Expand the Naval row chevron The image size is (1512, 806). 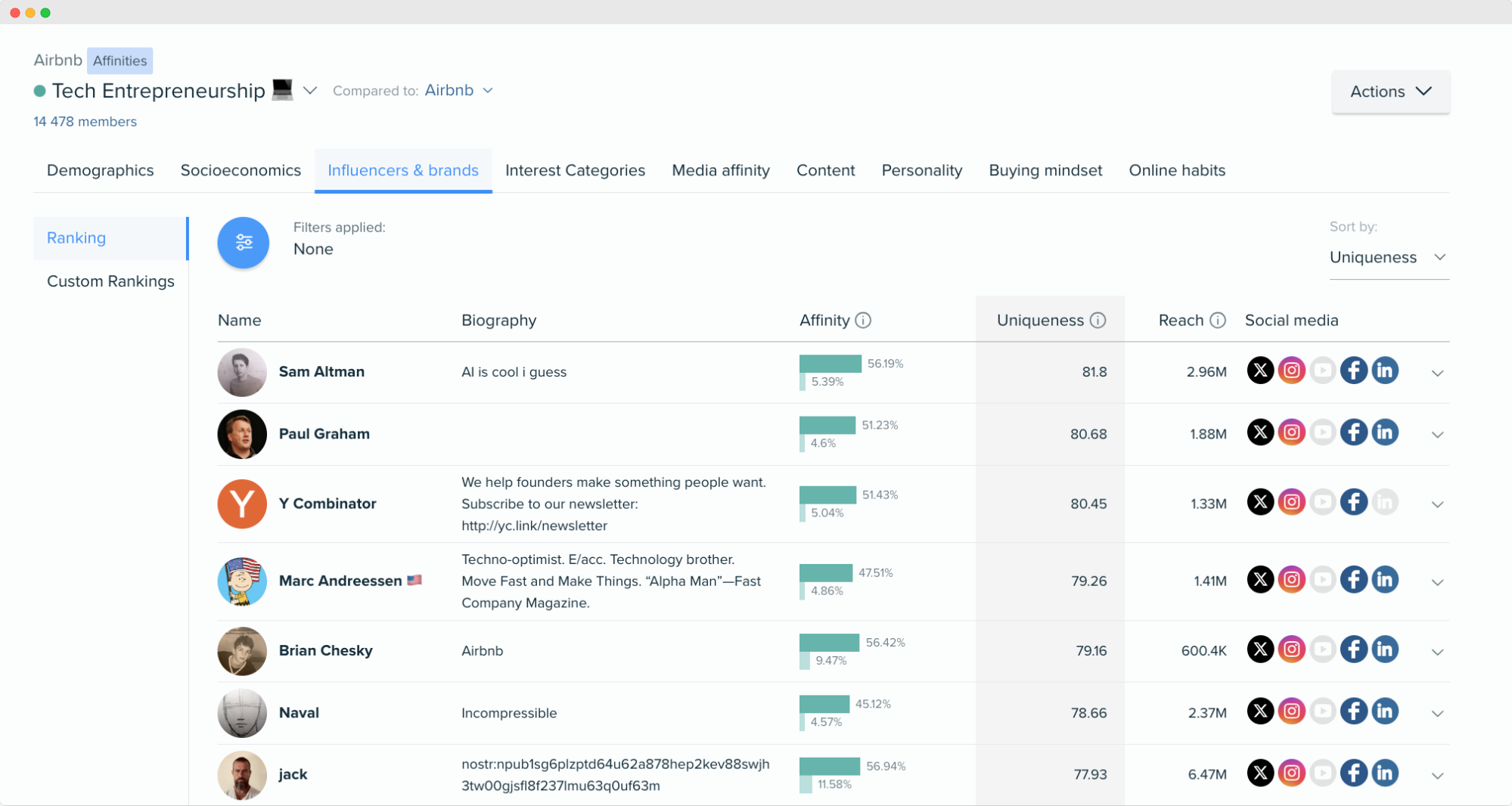point(1438,714)
